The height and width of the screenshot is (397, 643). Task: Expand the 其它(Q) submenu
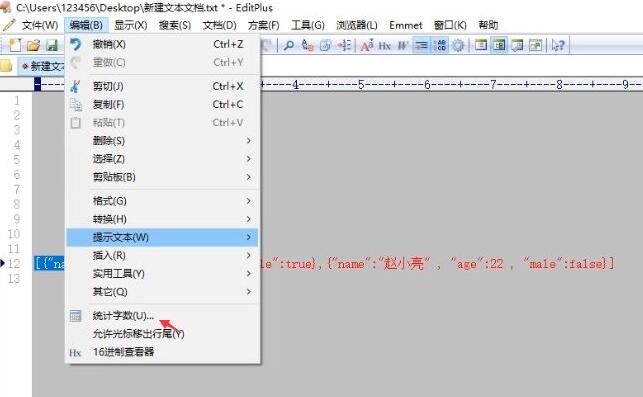click(x=163, y=292)
